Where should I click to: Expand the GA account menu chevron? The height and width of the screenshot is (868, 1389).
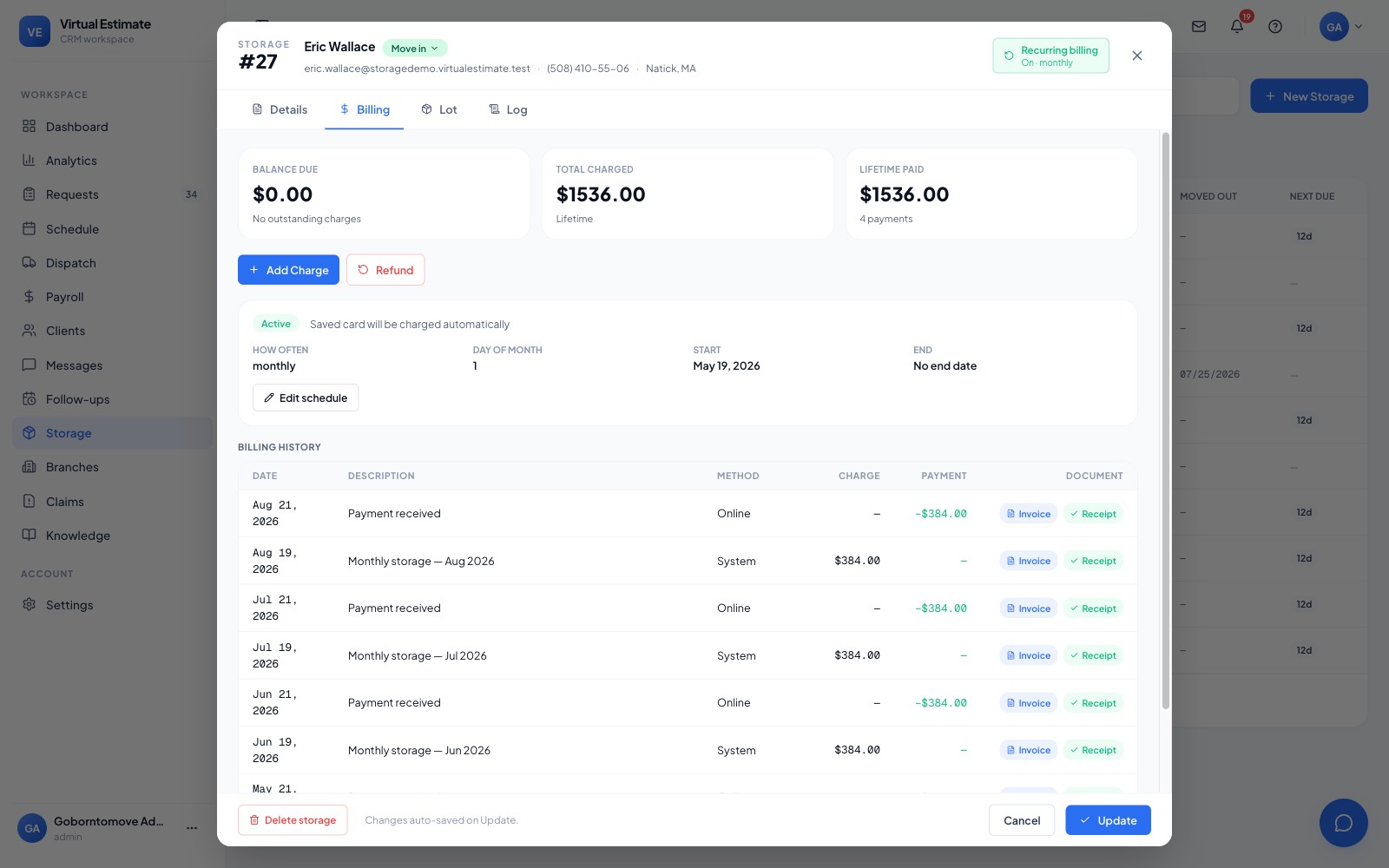(x=1359, y=27)
